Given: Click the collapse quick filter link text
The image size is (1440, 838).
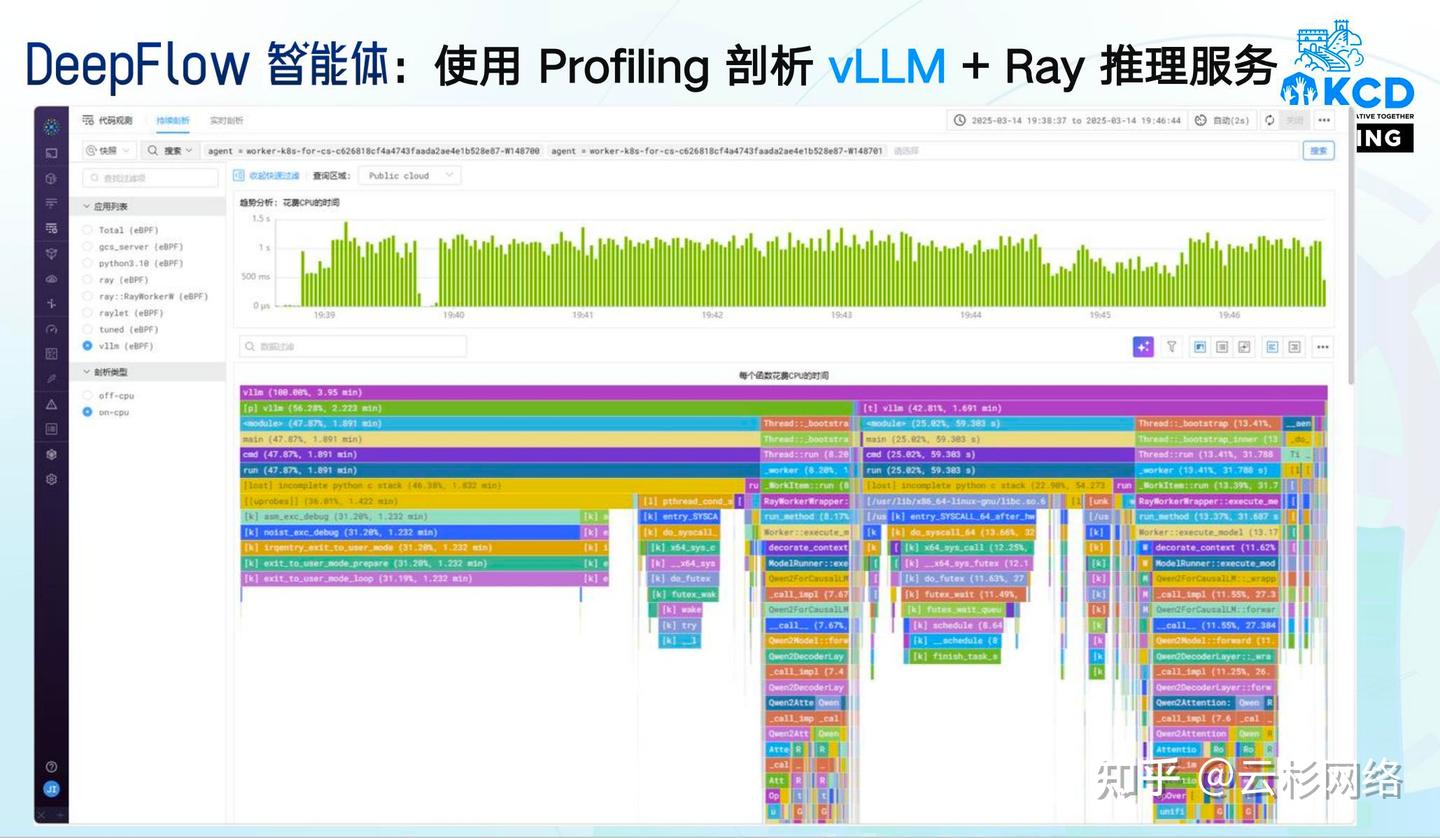Looking at the screenshot, I should pos(274,175).
